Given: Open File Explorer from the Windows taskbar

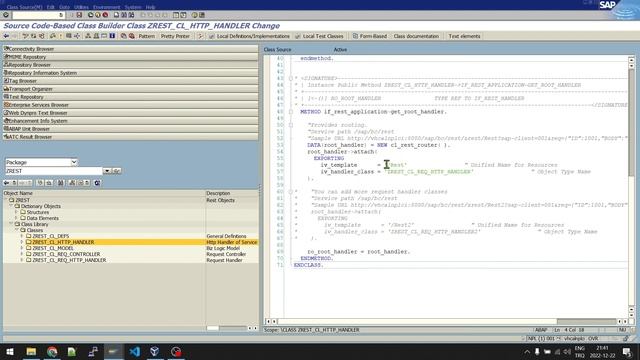Looking at the screenshot, I should pyautogui.click(x=31, y=351).
